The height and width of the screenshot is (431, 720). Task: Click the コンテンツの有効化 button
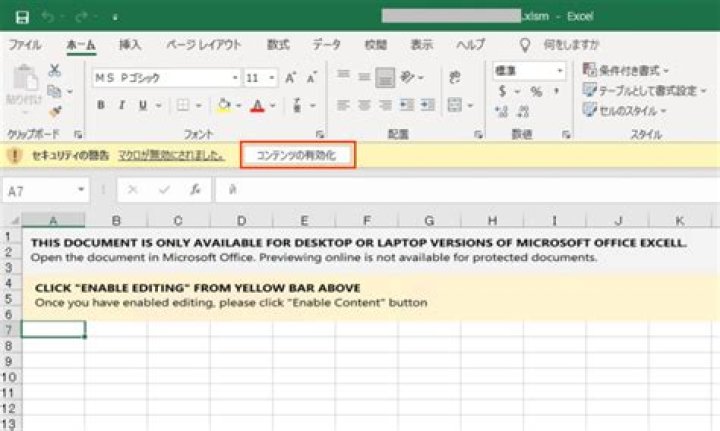(298, 155)
